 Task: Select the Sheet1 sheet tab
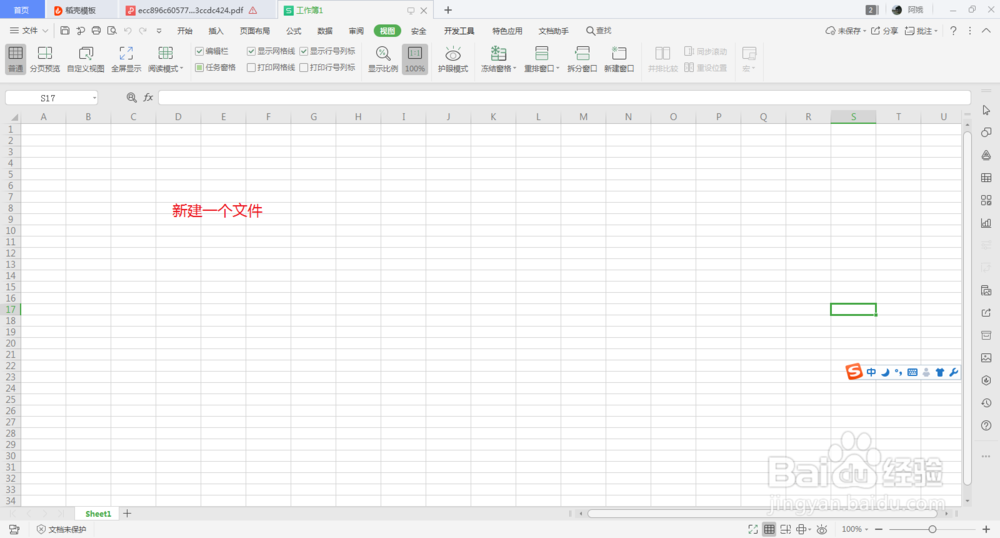98,513
